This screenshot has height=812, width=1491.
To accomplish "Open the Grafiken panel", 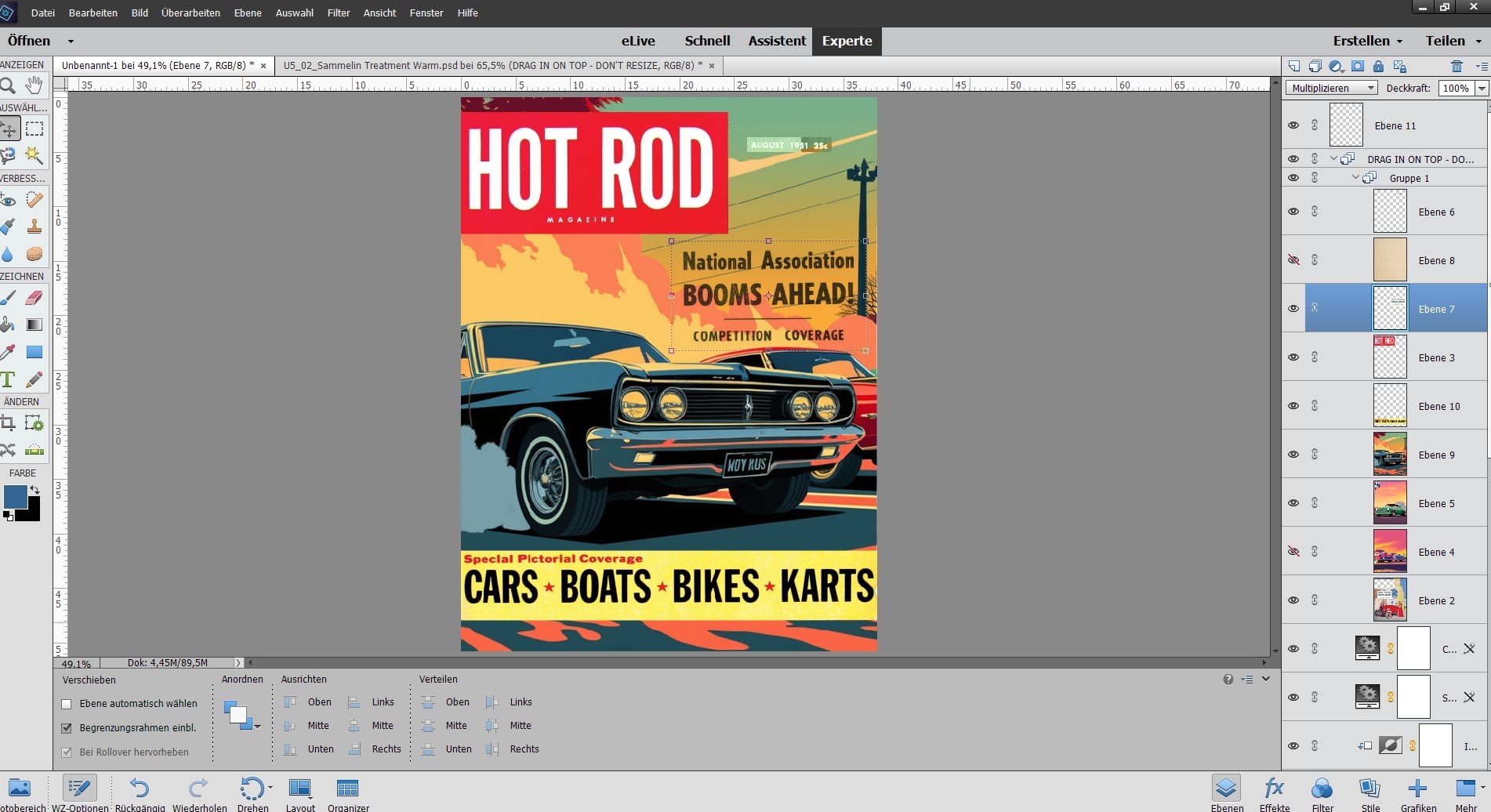I will pyautogui.click(x=1418, y=793).
